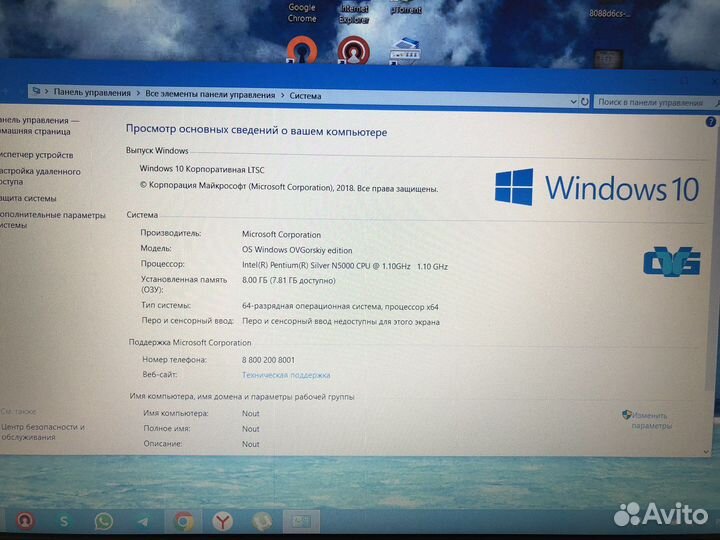Viewport: 720px width, 540px height.
Task: Expand the chevron before Панель управления
Action: (x=46, y=91)
